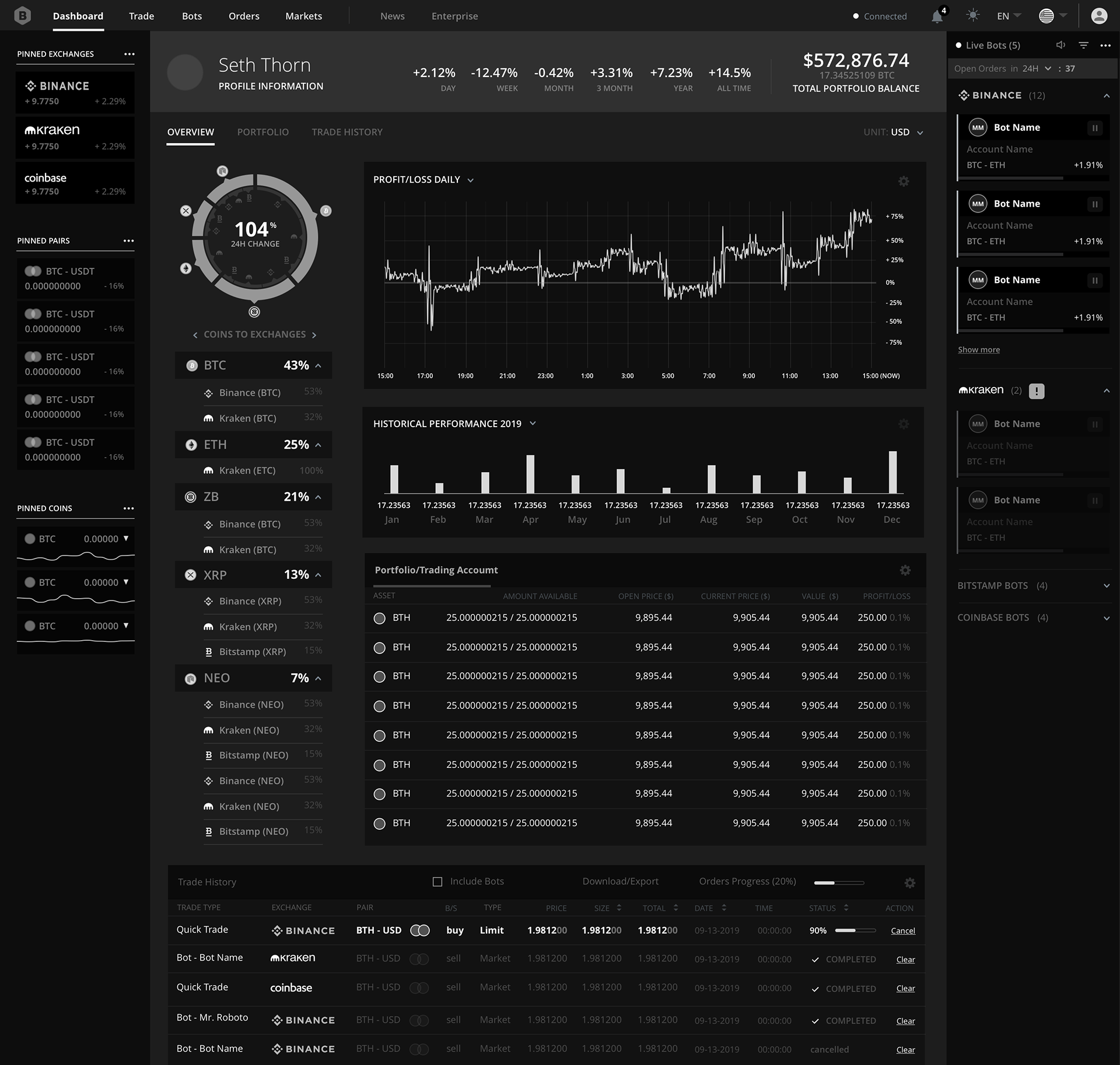This screenshot has height=1065, width=1120.
Task: Clear the cancelled Bot Name trade
Action: (x=905, y=1049)
